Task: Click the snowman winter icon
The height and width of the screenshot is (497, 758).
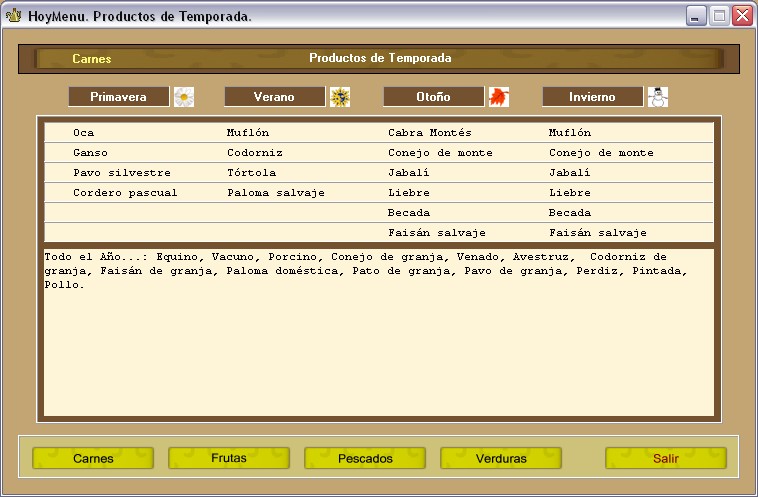Action: pos(658,97)
